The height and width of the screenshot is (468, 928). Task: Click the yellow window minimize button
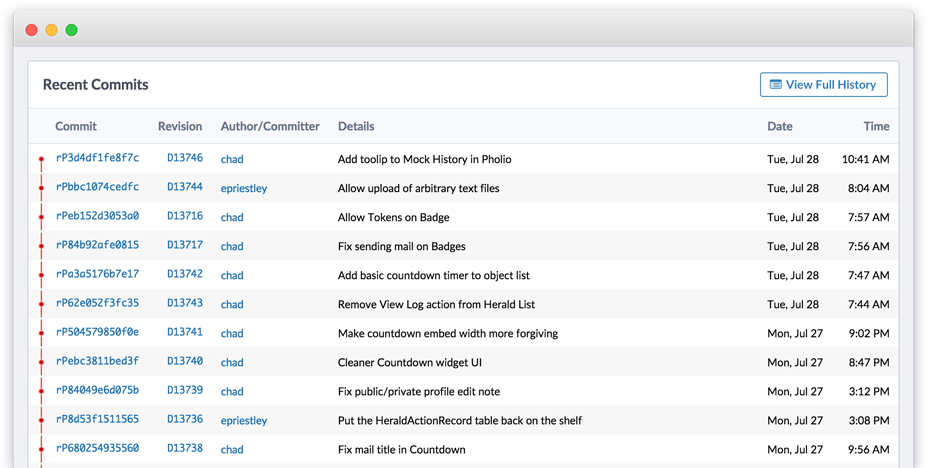click(51, 30)
